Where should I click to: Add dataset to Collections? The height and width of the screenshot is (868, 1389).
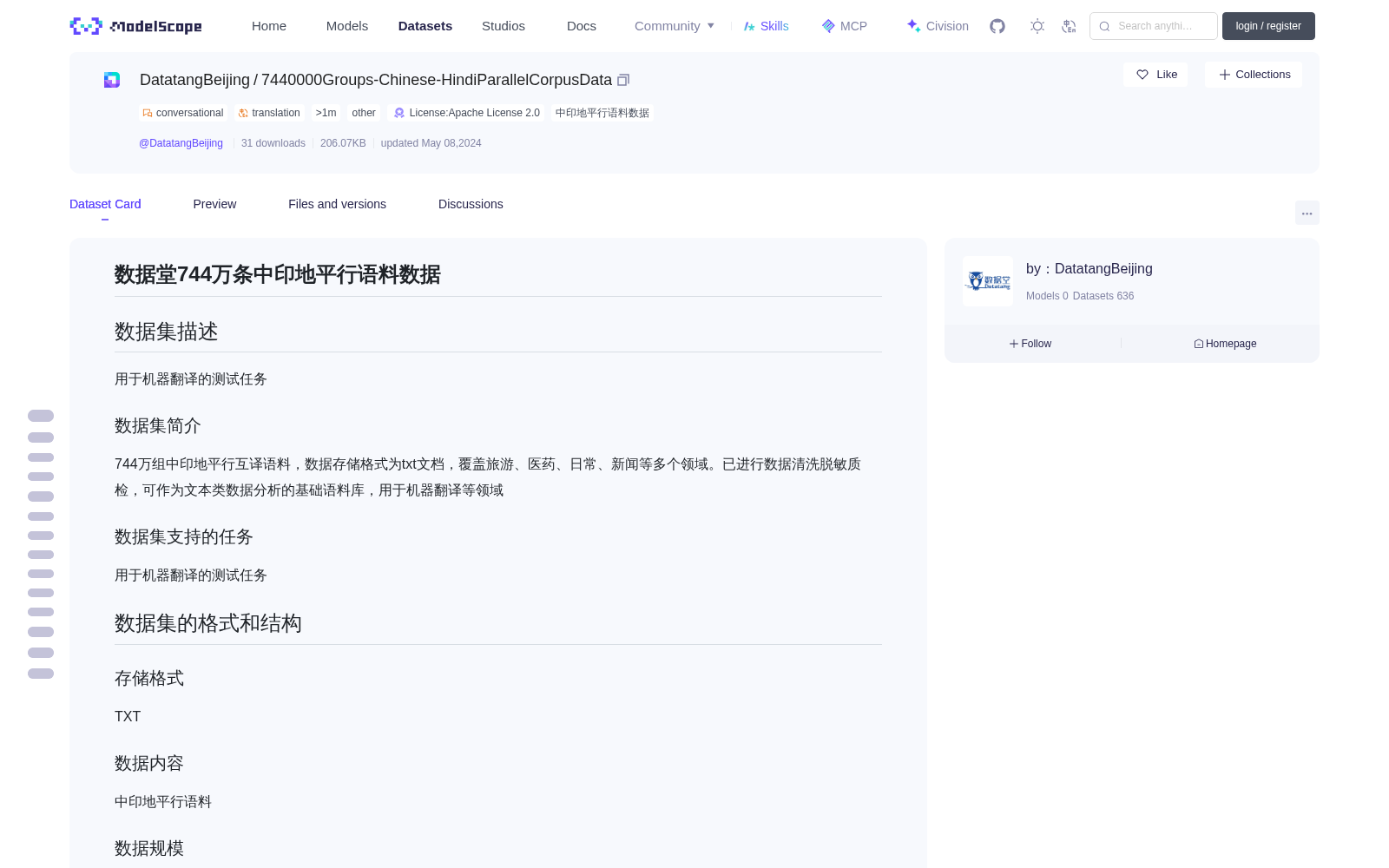click(x=1254, y=75)
